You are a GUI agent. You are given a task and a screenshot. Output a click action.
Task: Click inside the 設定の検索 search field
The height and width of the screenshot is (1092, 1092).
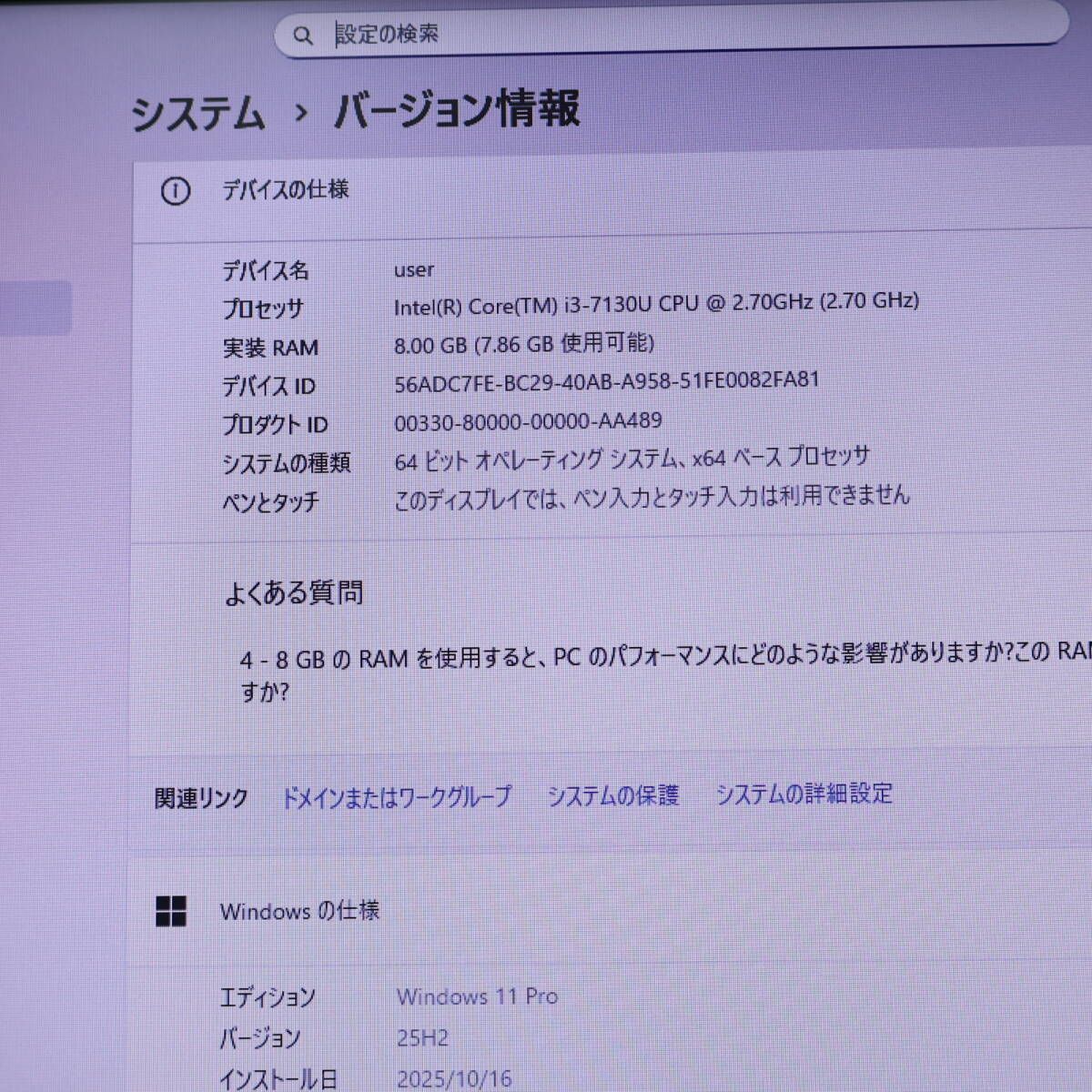click(546, 34)
